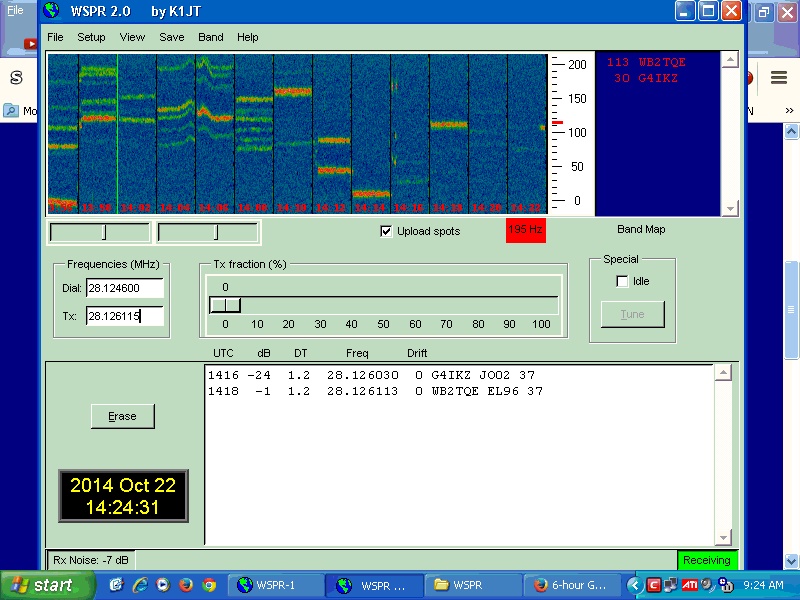800x600 pixels.
Task: Click the tray icon beside the clock
Action: 726,585
